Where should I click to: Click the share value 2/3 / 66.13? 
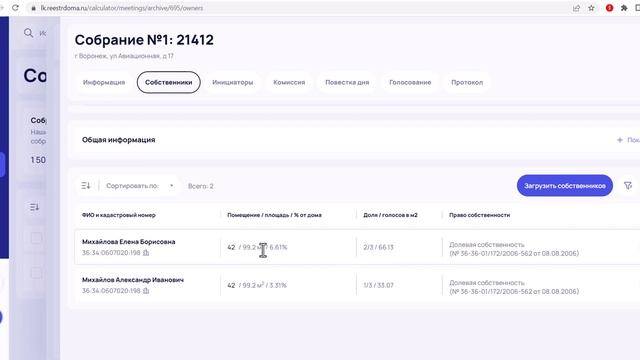point(378,247)
